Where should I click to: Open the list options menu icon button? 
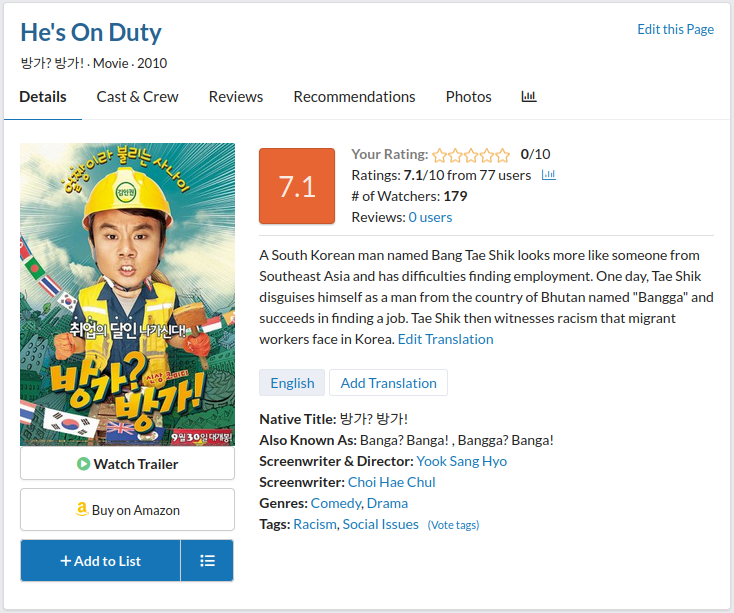[207, 561]
